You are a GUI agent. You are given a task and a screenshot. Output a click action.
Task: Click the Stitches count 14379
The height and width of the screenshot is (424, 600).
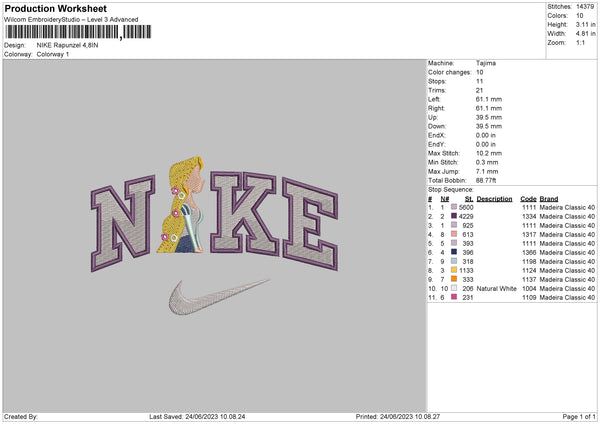585,7
